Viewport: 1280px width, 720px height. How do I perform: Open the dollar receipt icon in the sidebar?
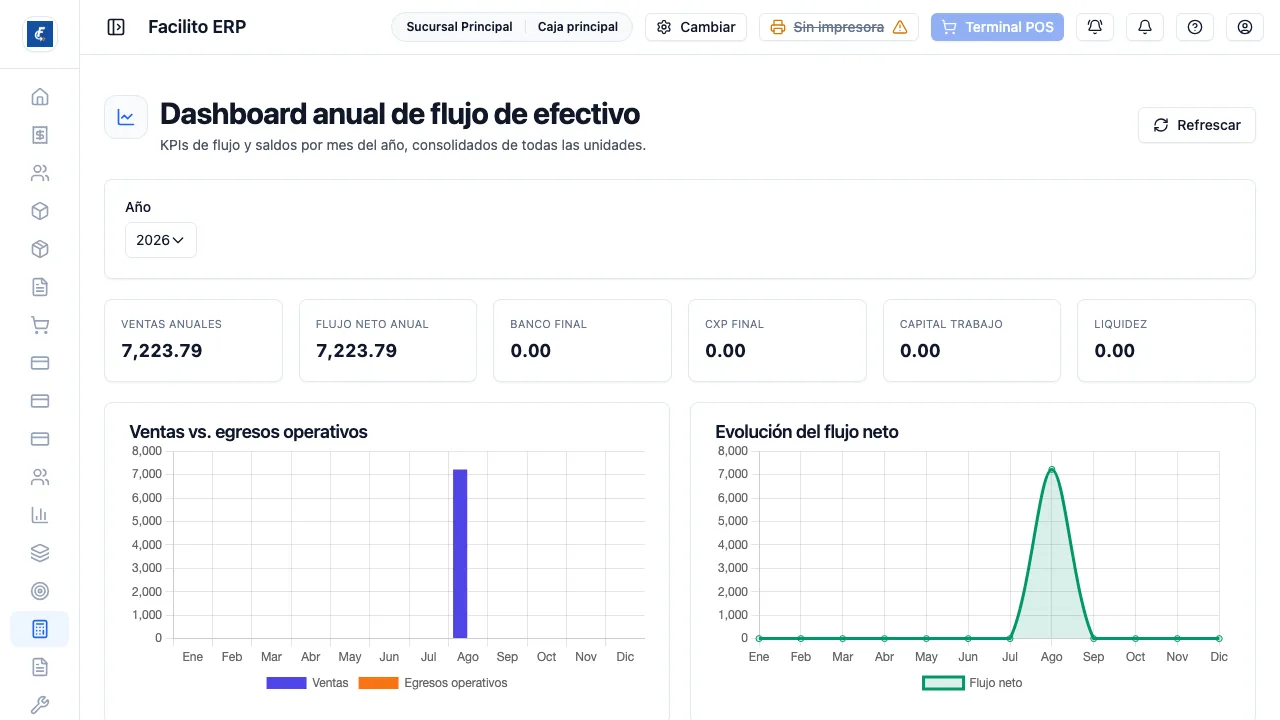(x=40, y=135)
